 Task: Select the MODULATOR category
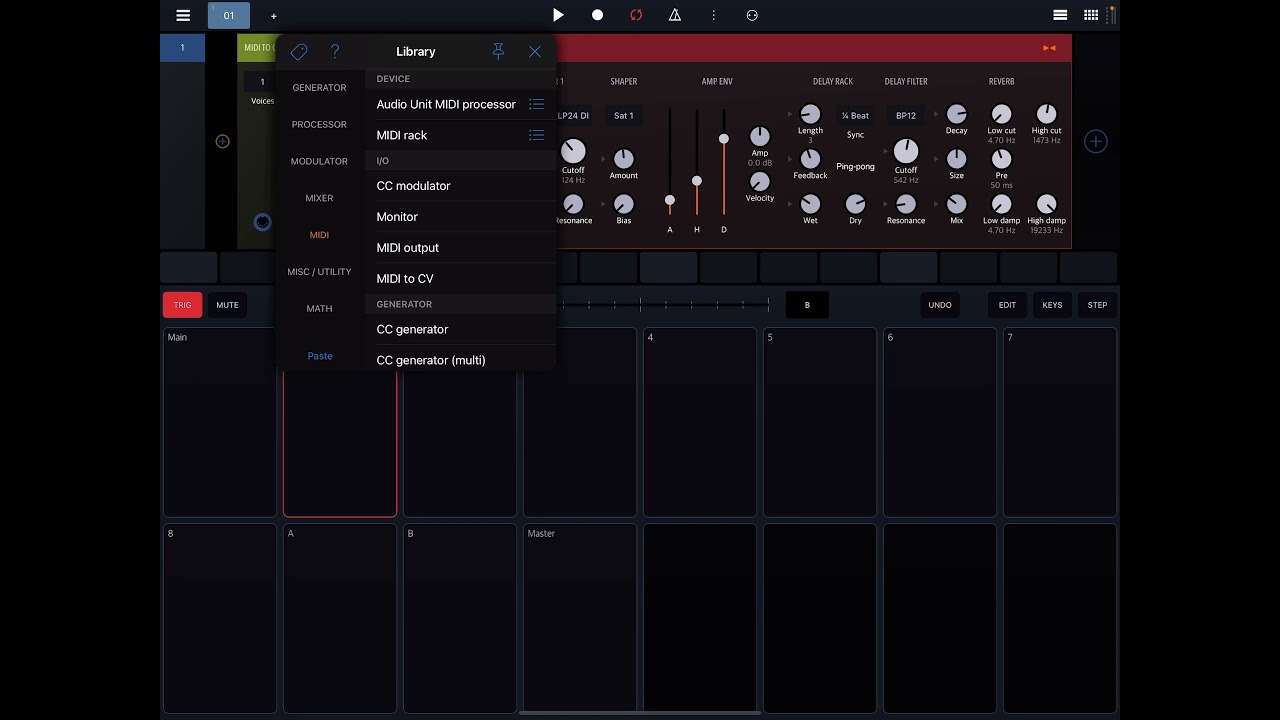click(319, 162)
